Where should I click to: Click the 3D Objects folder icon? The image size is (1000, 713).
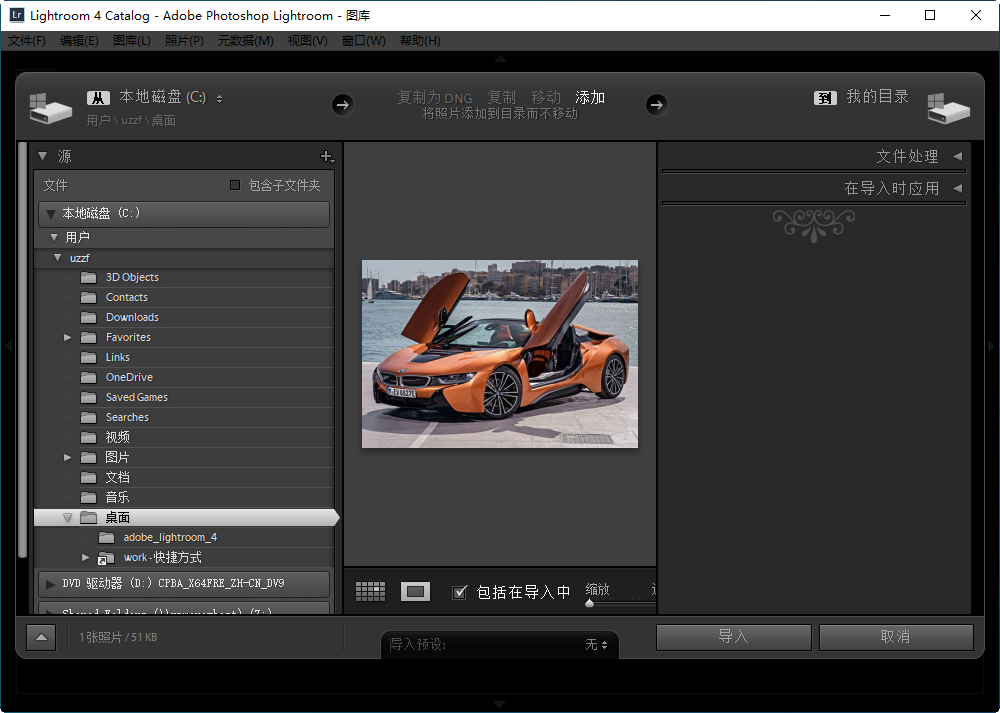(89, 277)
